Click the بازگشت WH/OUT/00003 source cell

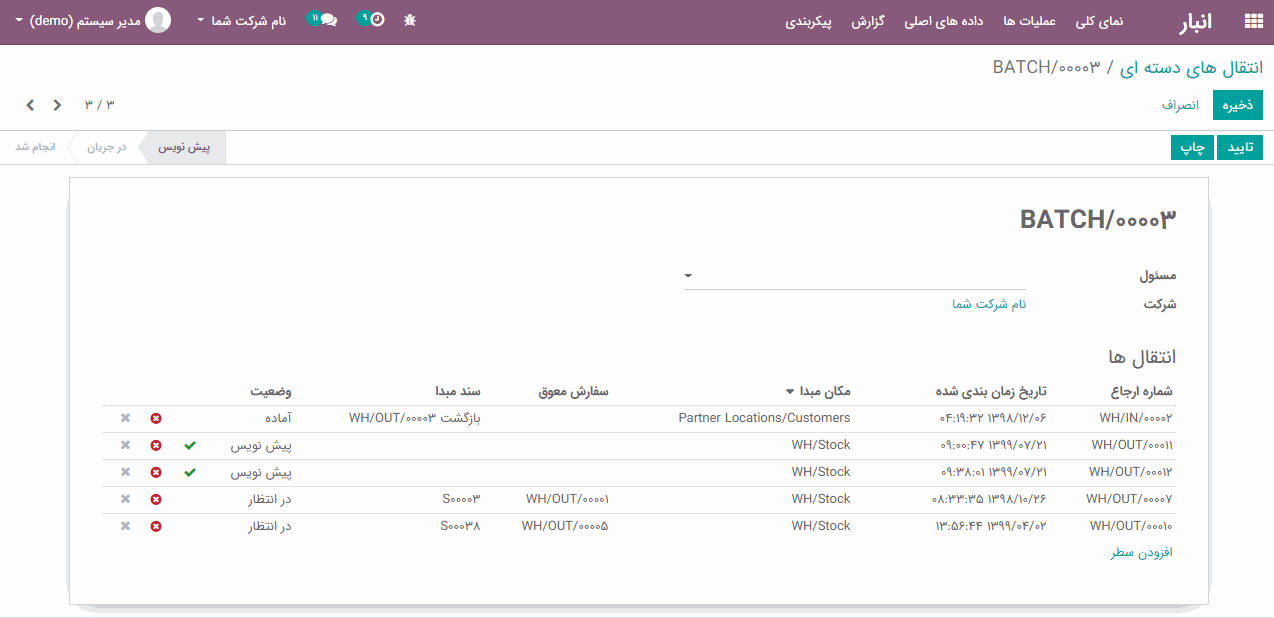(415, 418)
